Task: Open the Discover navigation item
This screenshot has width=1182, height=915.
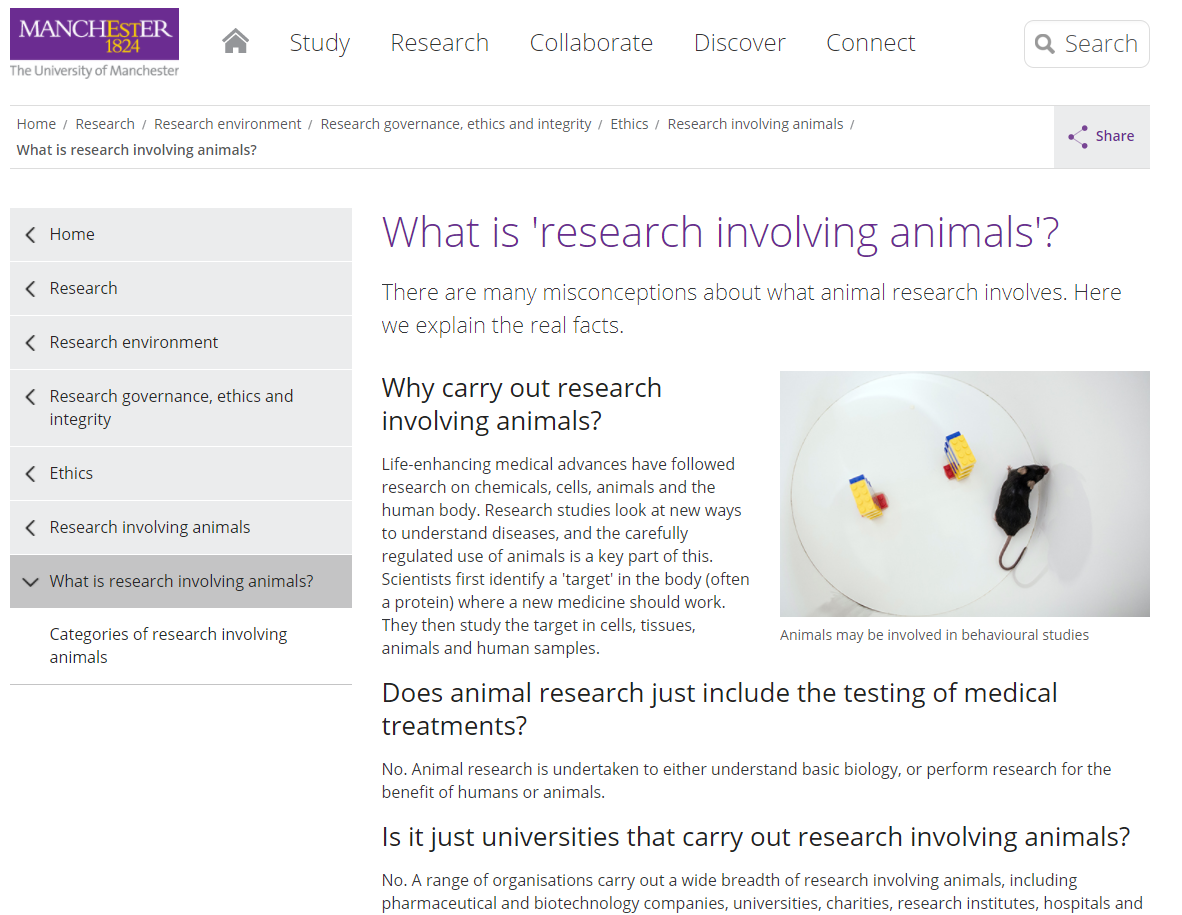Action: click(x=739, y=43)
